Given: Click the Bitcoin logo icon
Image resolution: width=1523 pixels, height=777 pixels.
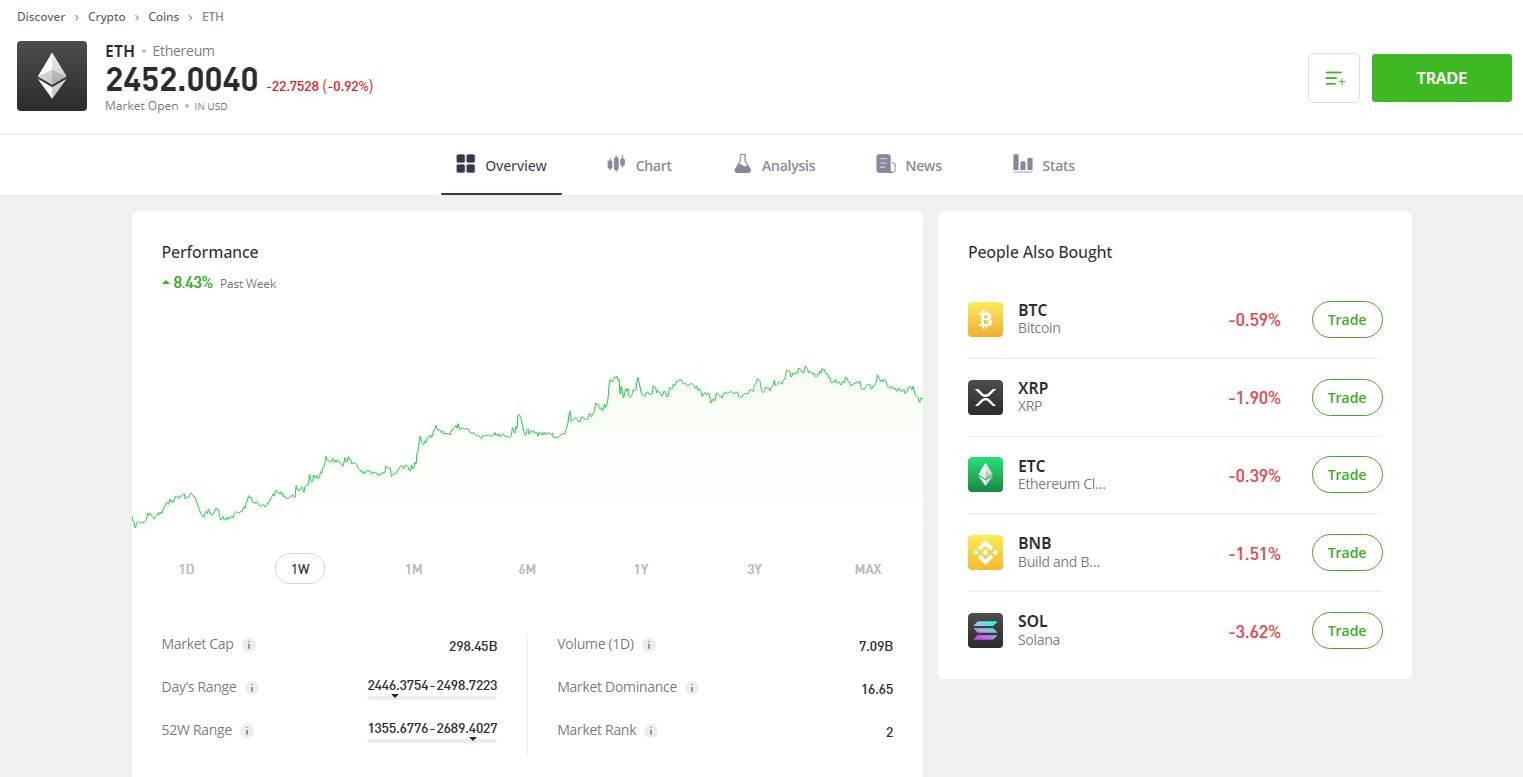Looking at the screenshot, I should click(985, 319).
